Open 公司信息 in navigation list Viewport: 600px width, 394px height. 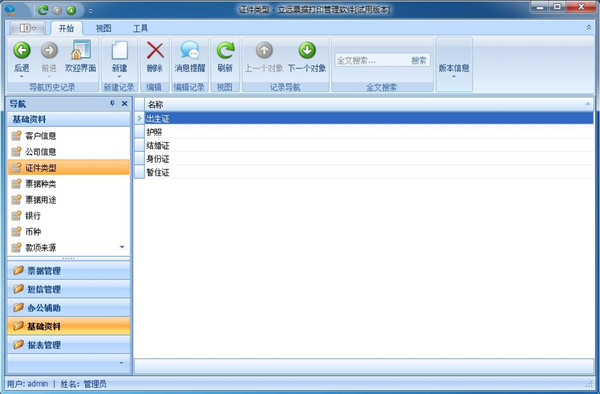click(68, 152)
